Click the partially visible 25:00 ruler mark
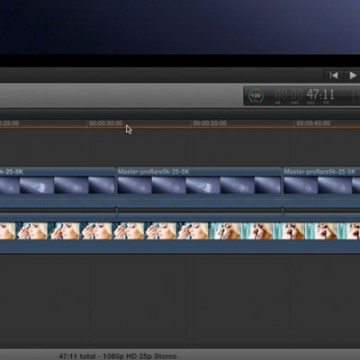360x360 pixels. [9, 123]
